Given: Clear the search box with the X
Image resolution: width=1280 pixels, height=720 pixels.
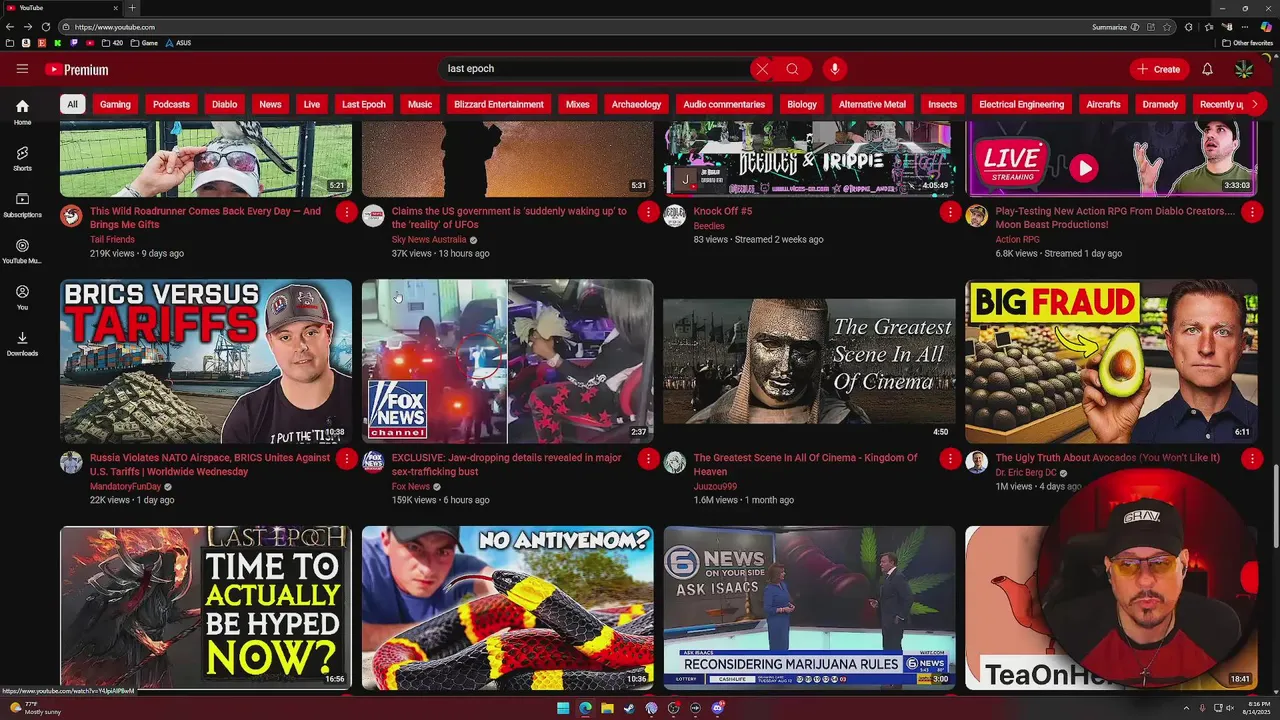Looking at the screenshot, I should pyautogui.click(x=762, y=69).
